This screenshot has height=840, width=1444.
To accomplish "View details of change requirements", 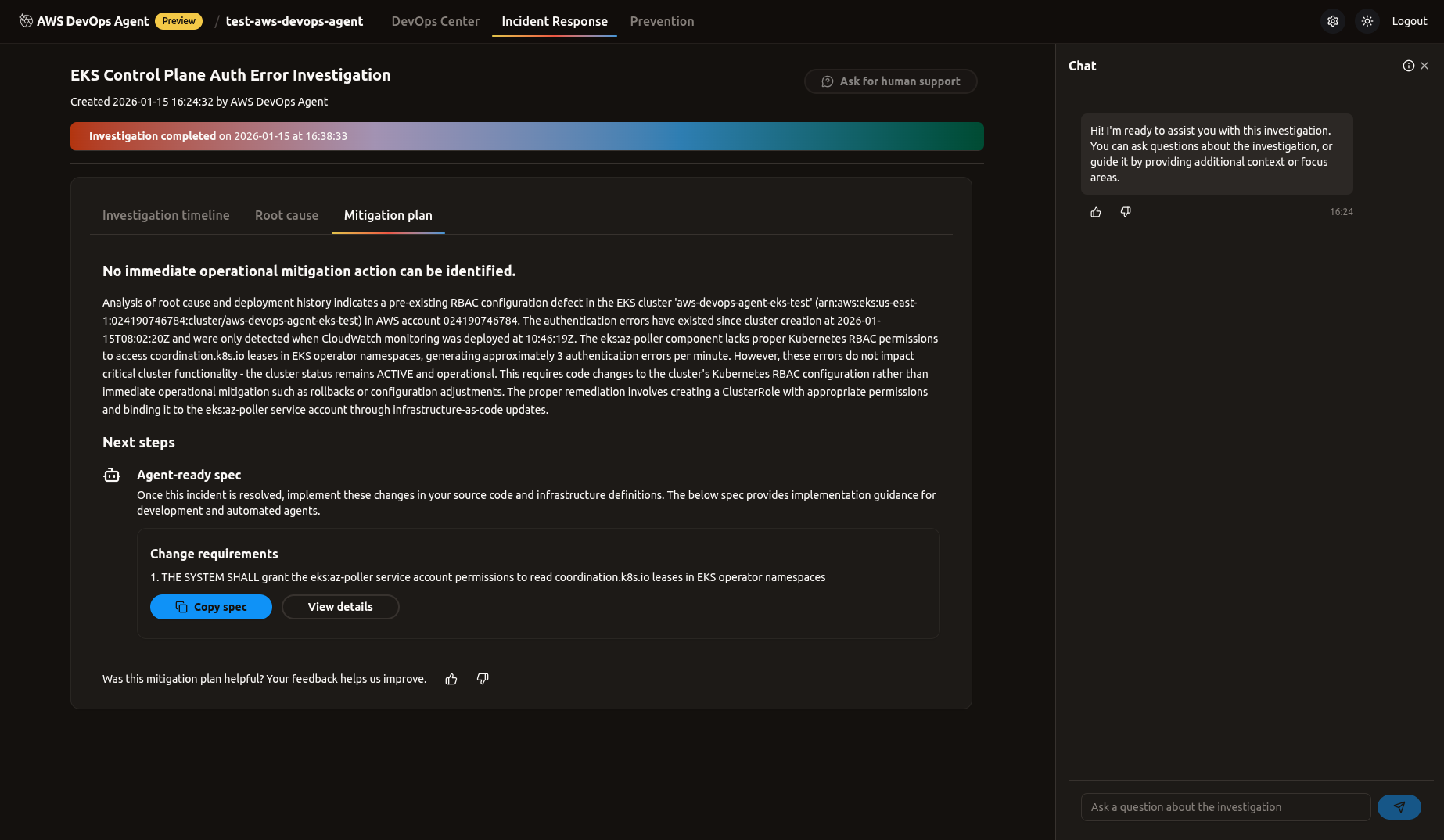I will 340,607.
